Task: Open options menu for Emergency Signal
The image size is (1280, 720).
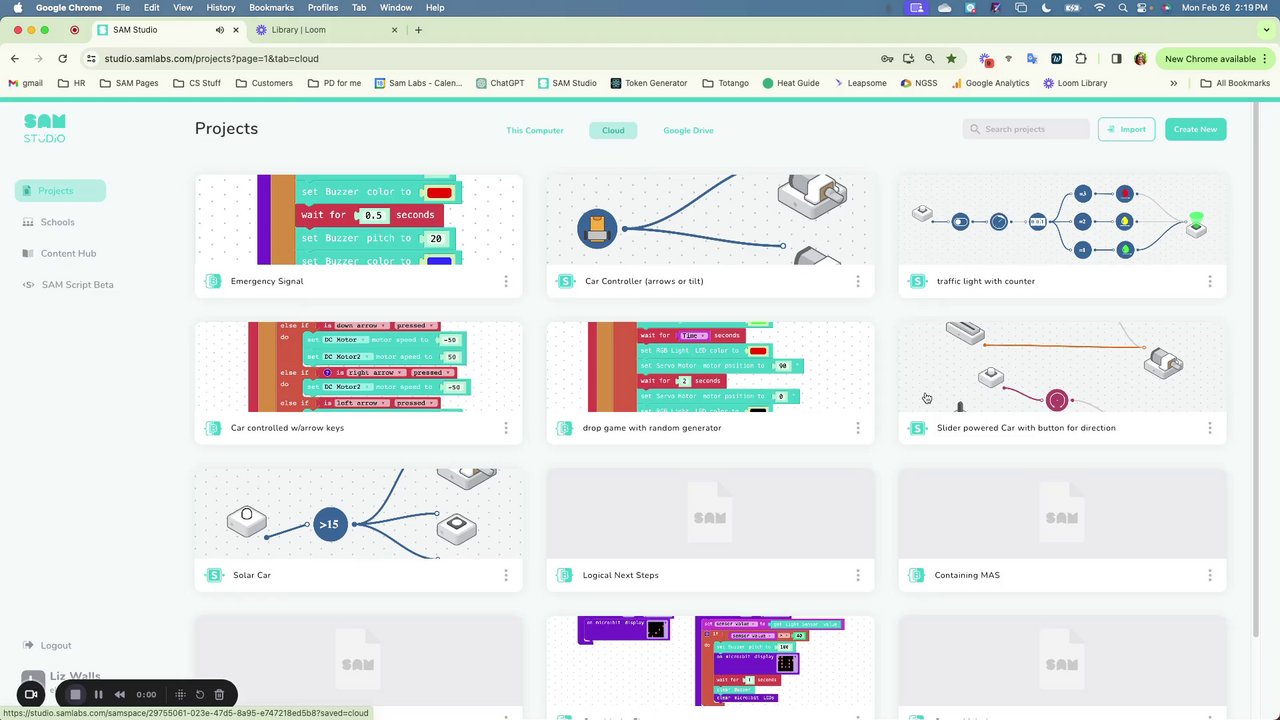Action: tap(505, 282)
